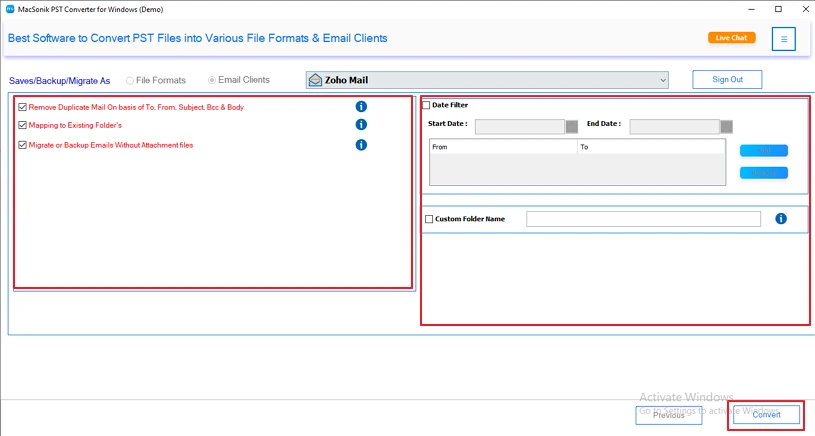The height and width of the screenshot is (436, 815).
Task: Click info icon for Mapping to Existing Folder's
Action: point(361,125)
